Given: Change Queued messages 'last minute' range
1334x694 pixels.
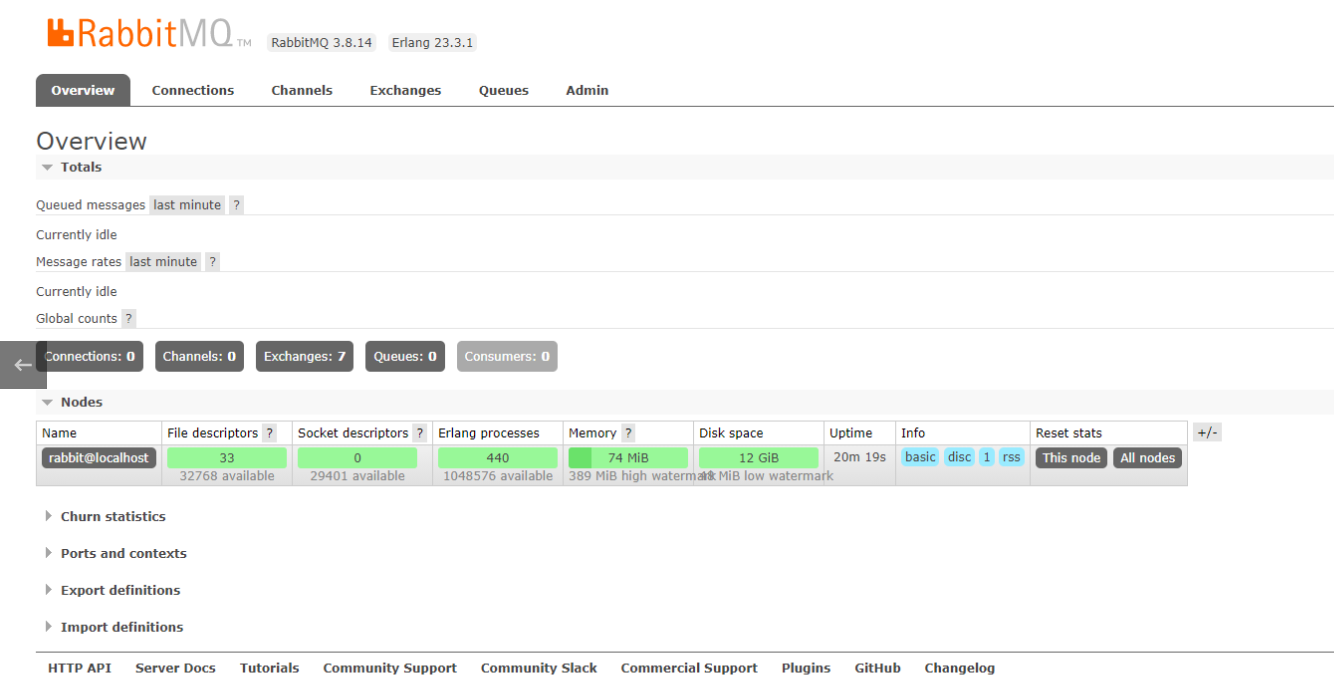Looking at the screenshot, I should pos(187,205).
